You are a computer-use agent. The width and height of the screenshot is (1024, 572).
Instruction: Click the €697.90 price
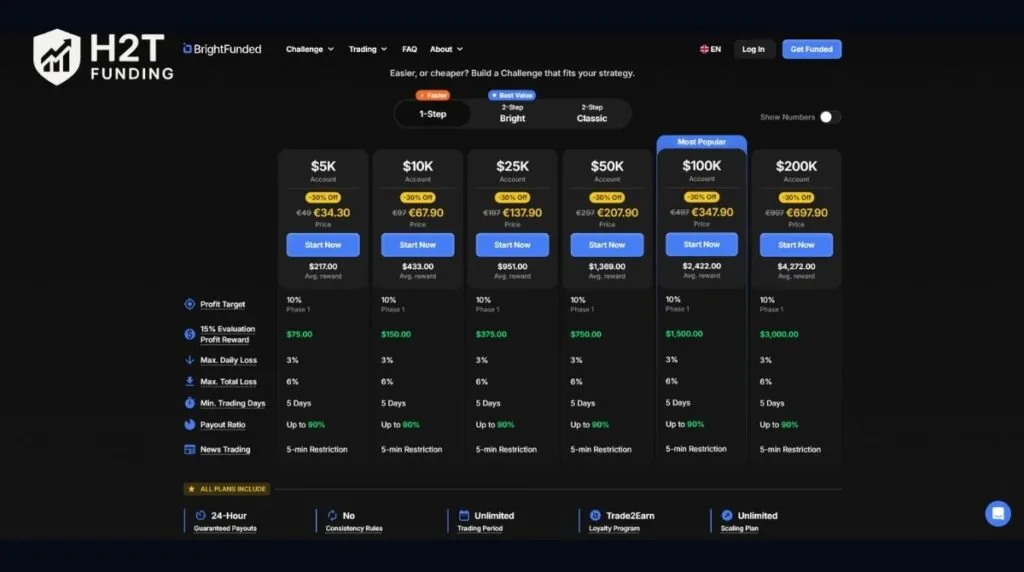click(x=807, y=213)
